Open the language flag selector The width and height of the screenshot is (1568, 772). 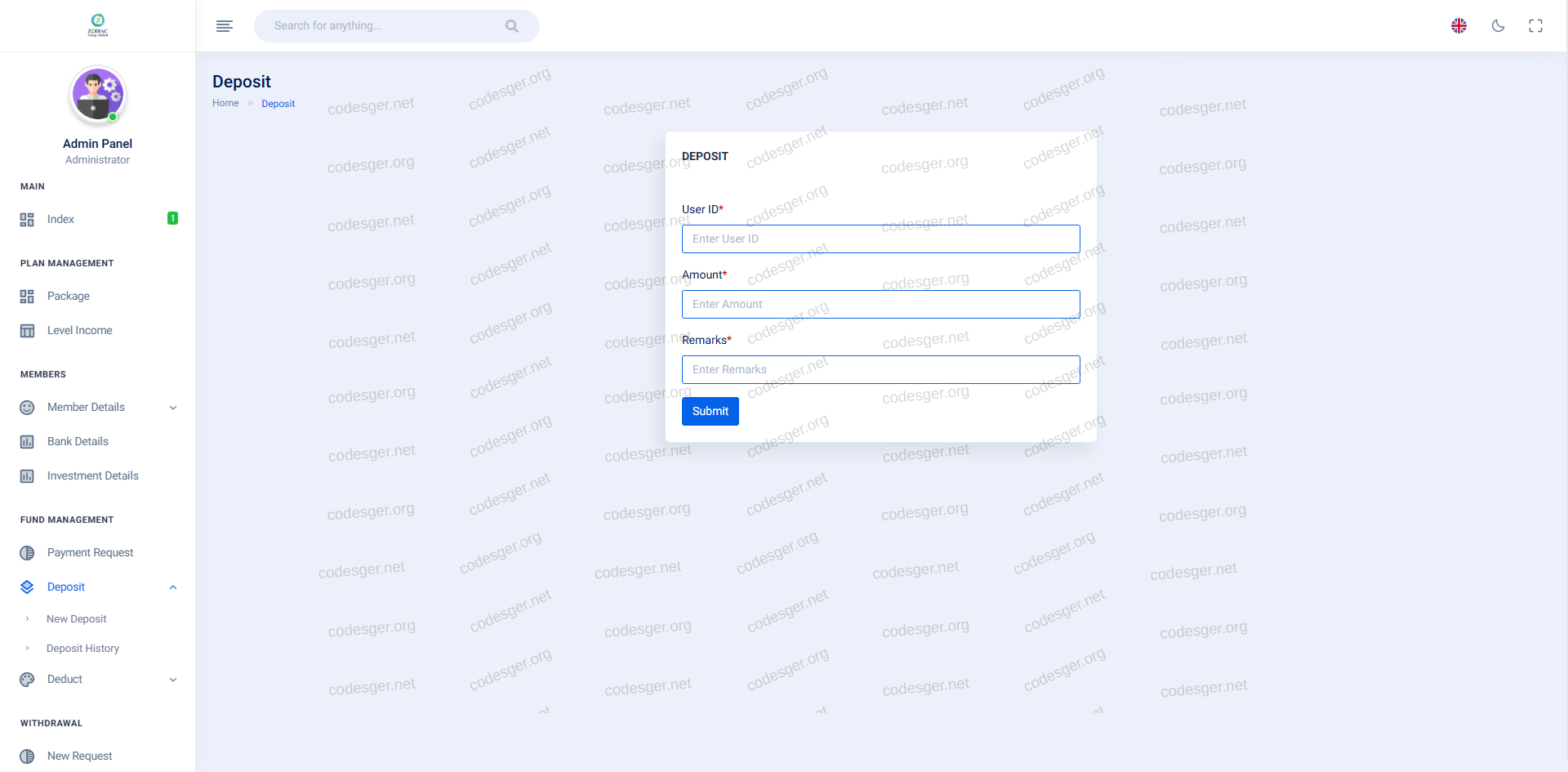1459,26
